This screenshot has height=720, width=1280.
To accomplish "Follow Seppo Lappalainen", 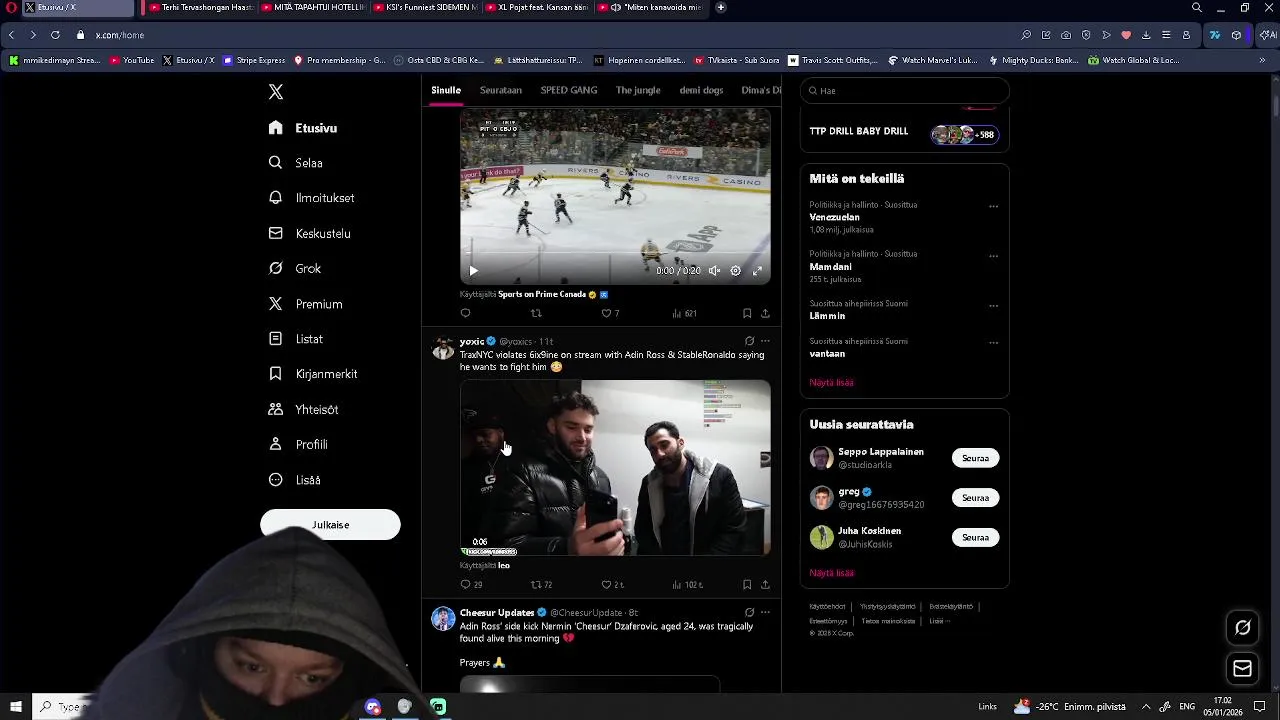I will tap(975, 458).
